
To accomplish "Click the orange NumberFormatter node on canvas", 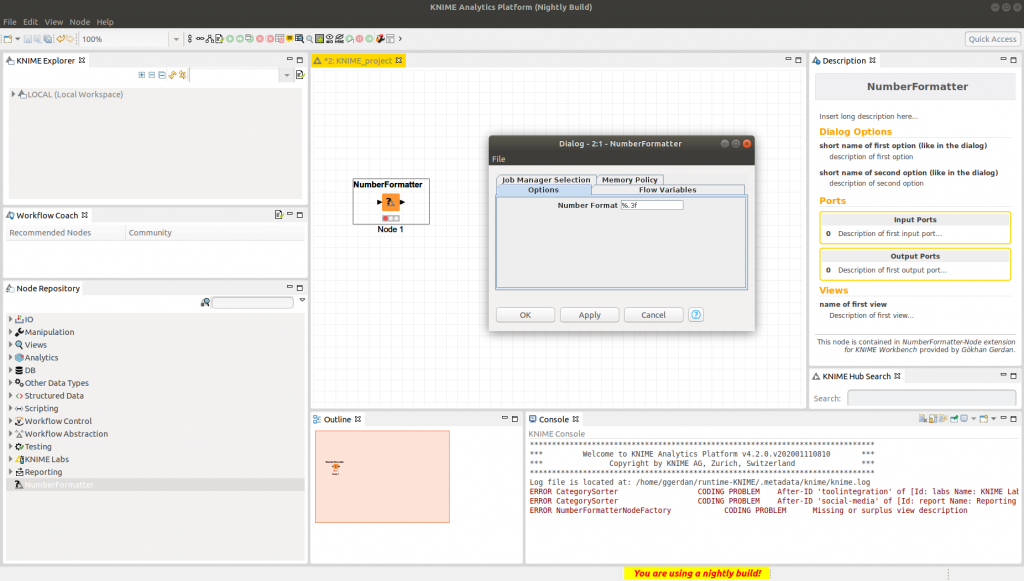I will click(x=391, y=202).
